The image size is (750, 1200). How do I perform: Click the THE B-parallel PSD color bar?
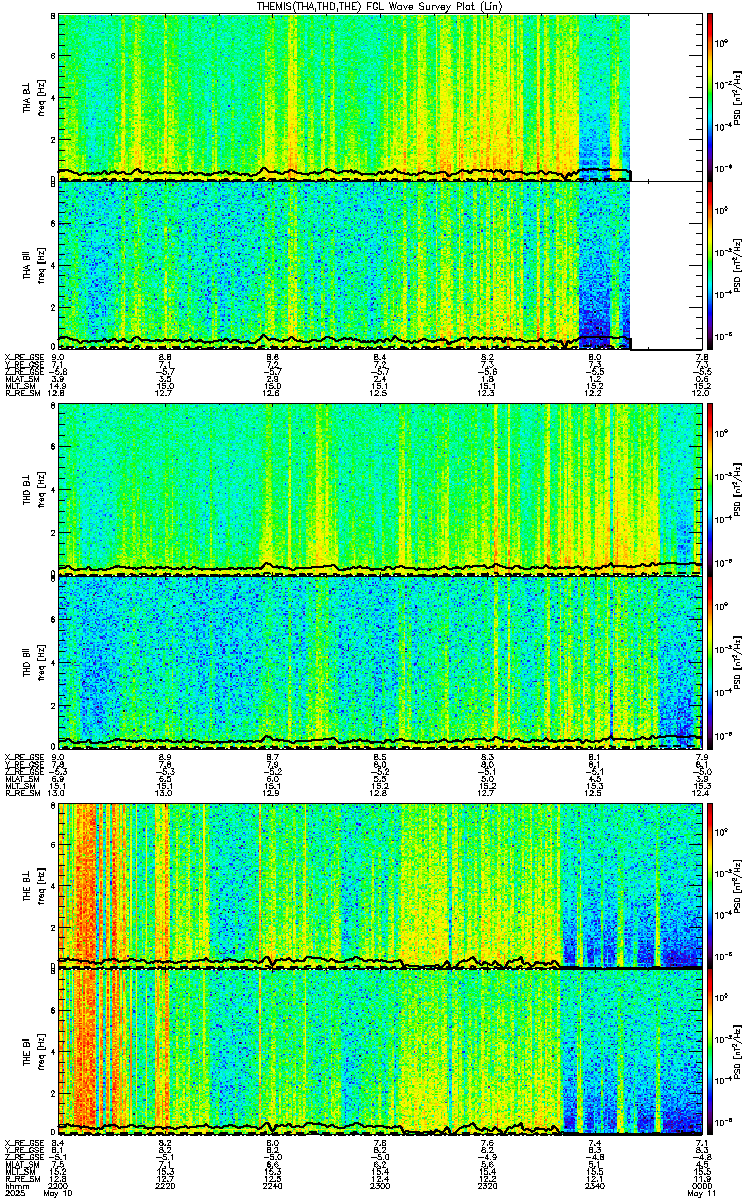click(710, 1053)
